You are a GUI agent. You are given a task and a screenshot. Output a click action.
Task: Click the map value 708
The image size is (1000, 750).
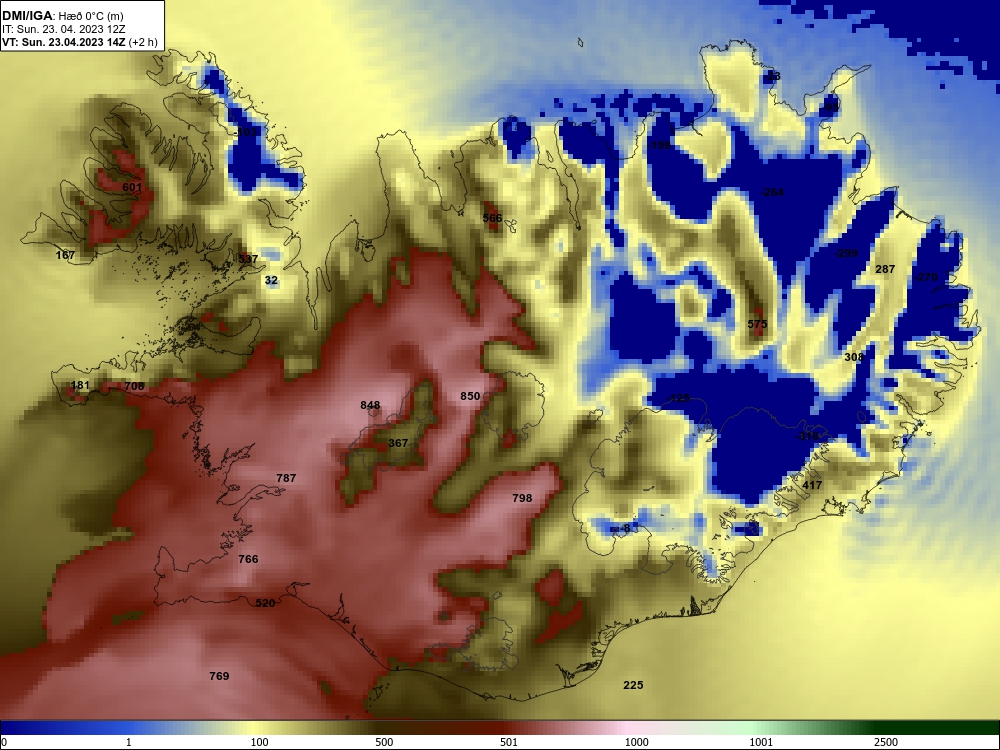tap(134, 386)
